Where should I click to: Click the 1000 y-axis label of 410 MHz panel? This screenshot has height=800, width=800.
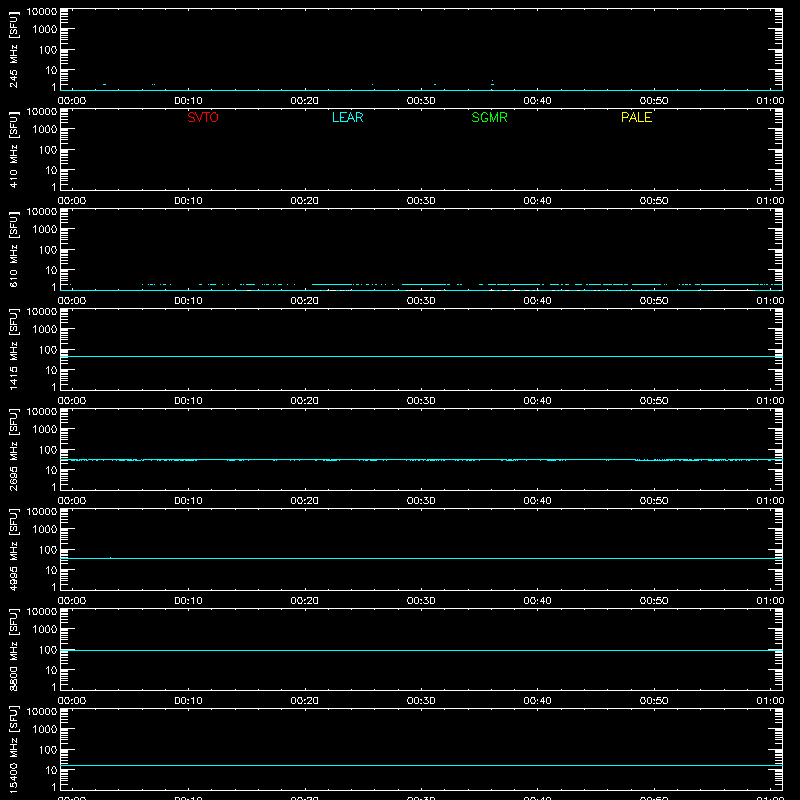(x=45, y=130)
